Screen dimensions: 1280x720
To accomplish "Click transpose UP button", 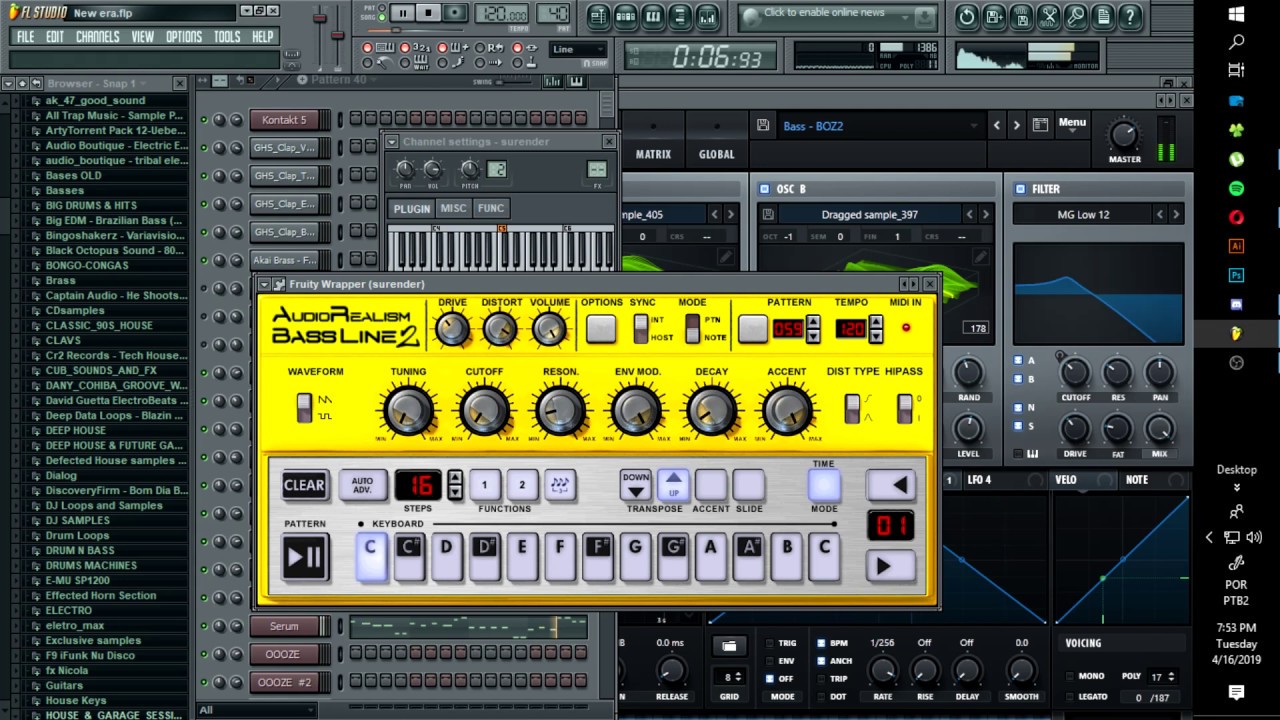I will tap(673, 485).
